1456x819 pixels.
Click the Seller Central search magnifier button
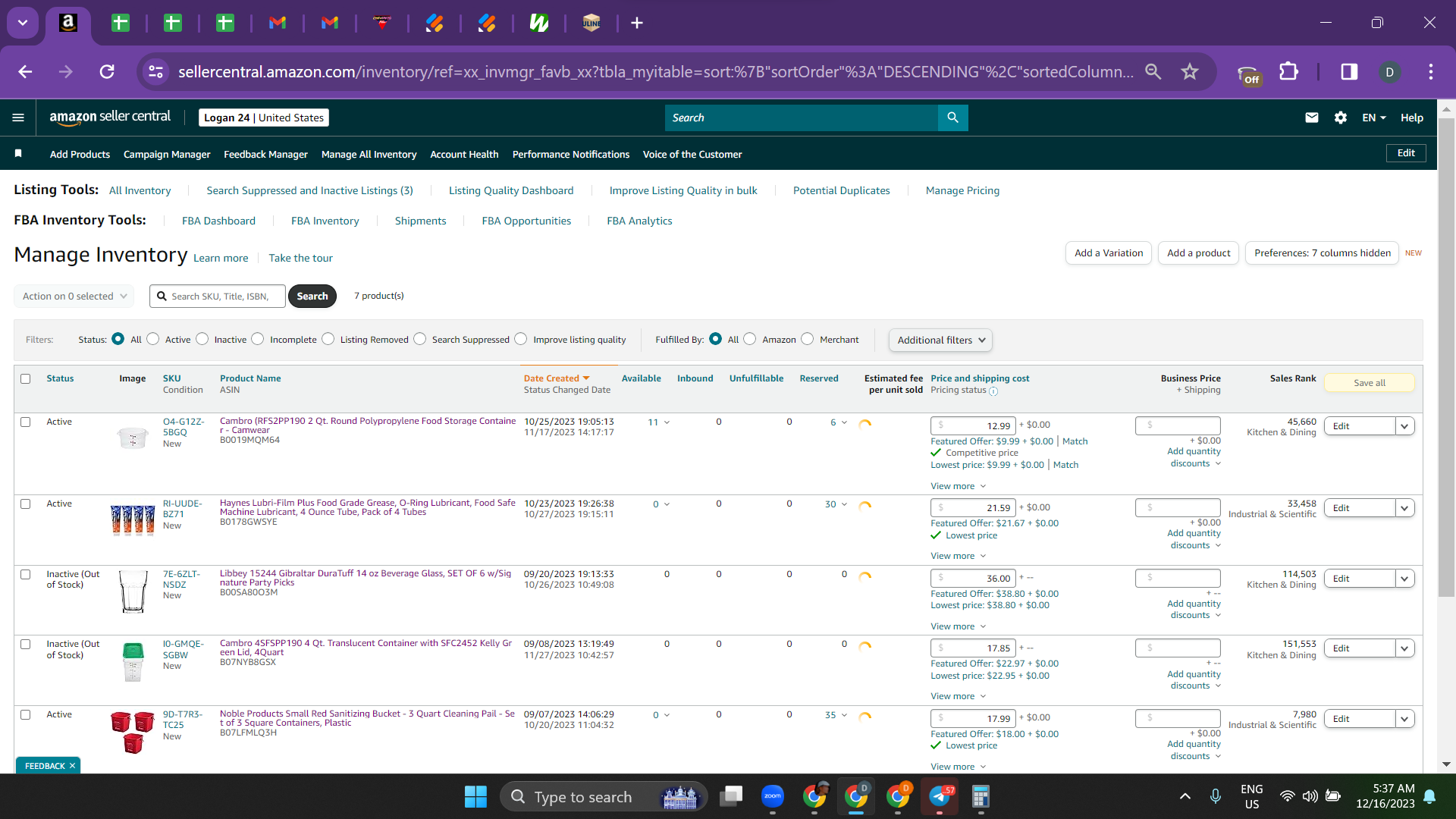(953, 118)
